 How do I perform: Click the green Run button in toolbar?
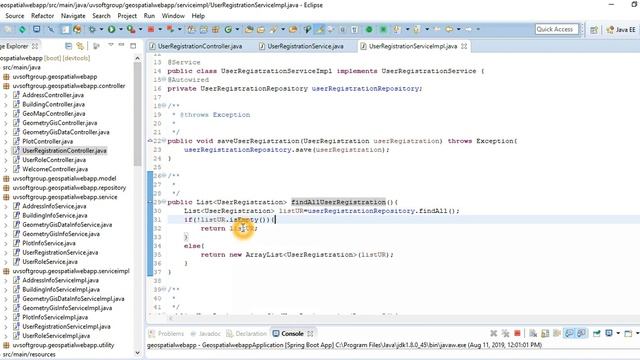[x=111, y=29]
